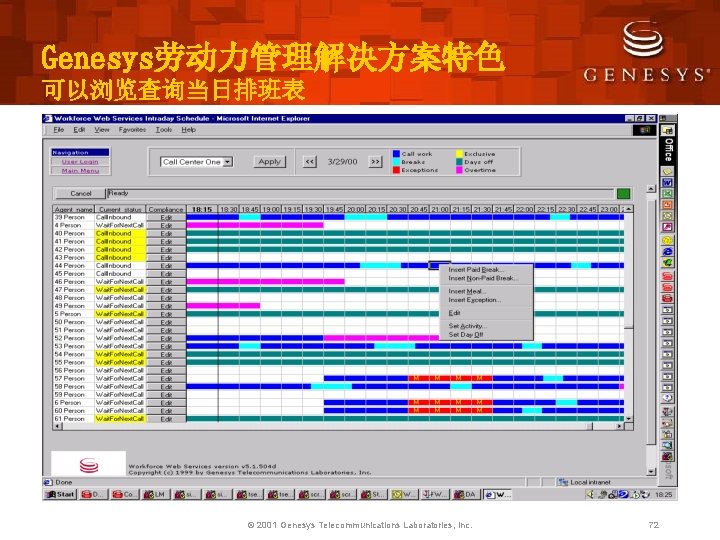Launch PowerPoint from the Office shortcut bar
720x540 pixels.
667,205
